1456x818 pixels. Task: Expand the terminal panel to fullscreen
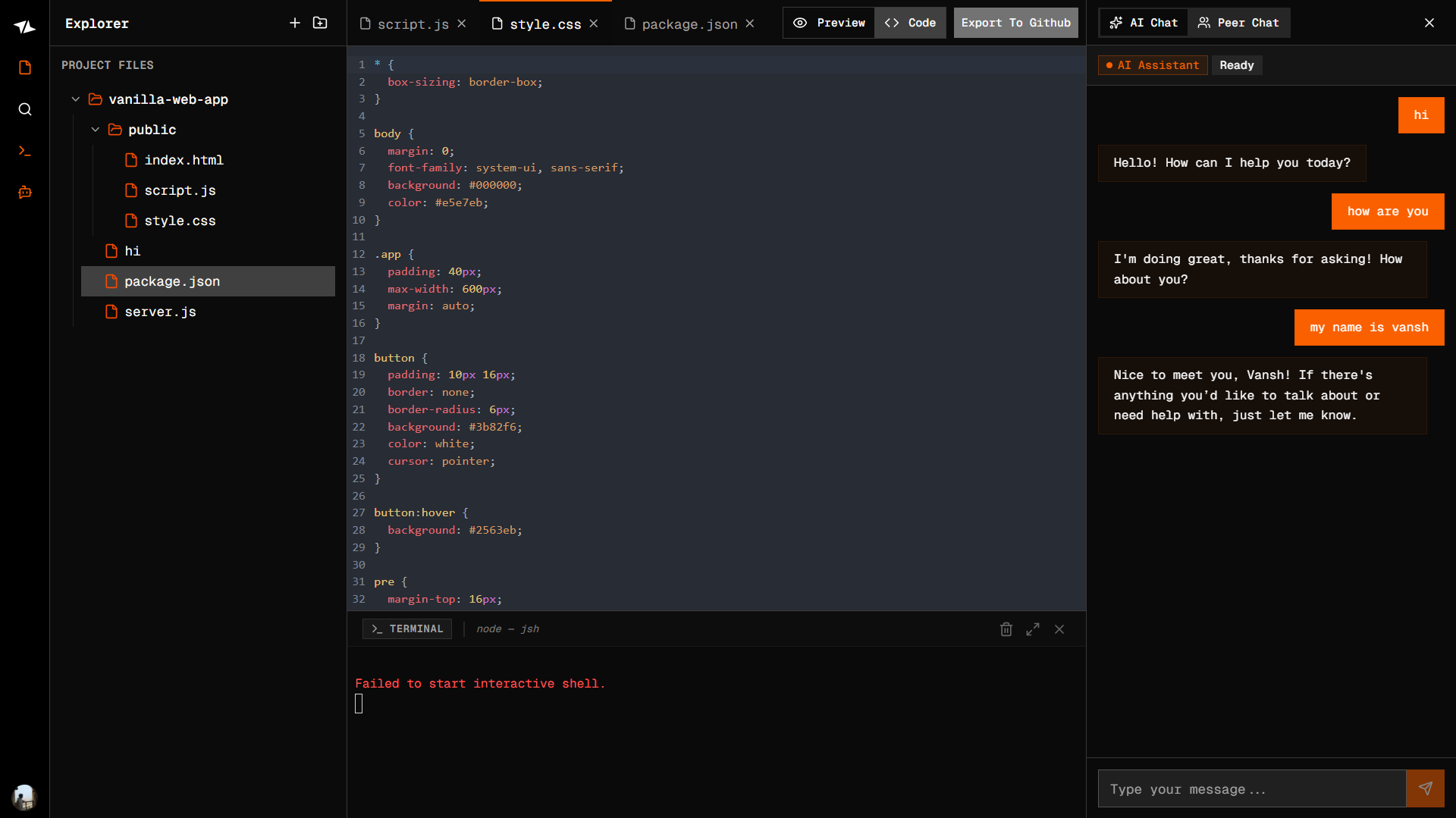(x=1032, y=628)
